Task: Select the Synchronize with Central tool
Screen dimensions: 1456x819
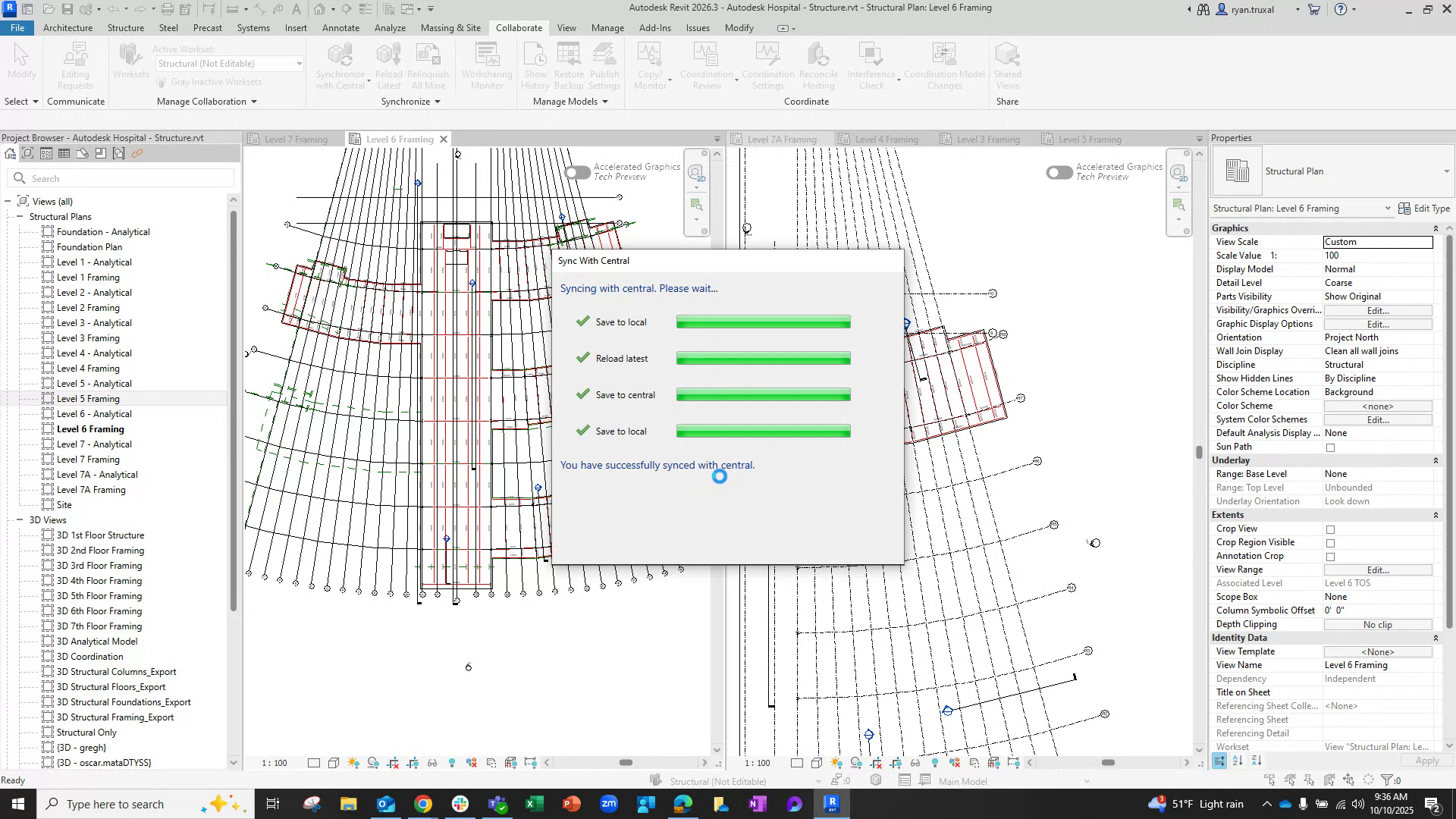Action: click(340, 65)
